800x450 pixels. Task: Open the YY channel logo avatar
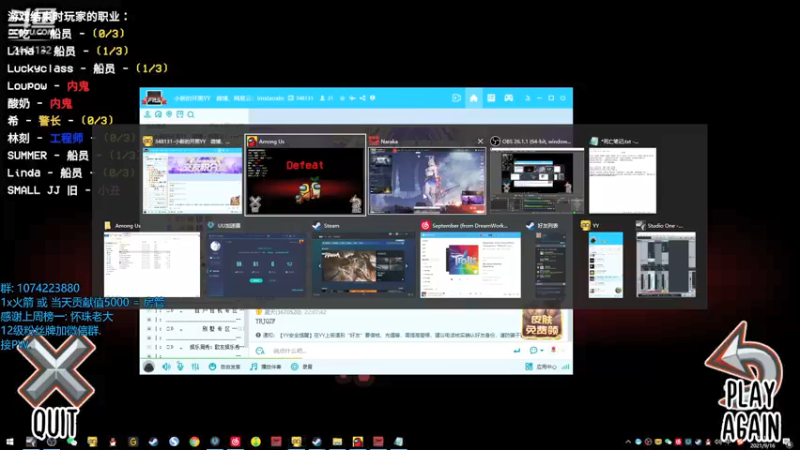coord(154,98)
